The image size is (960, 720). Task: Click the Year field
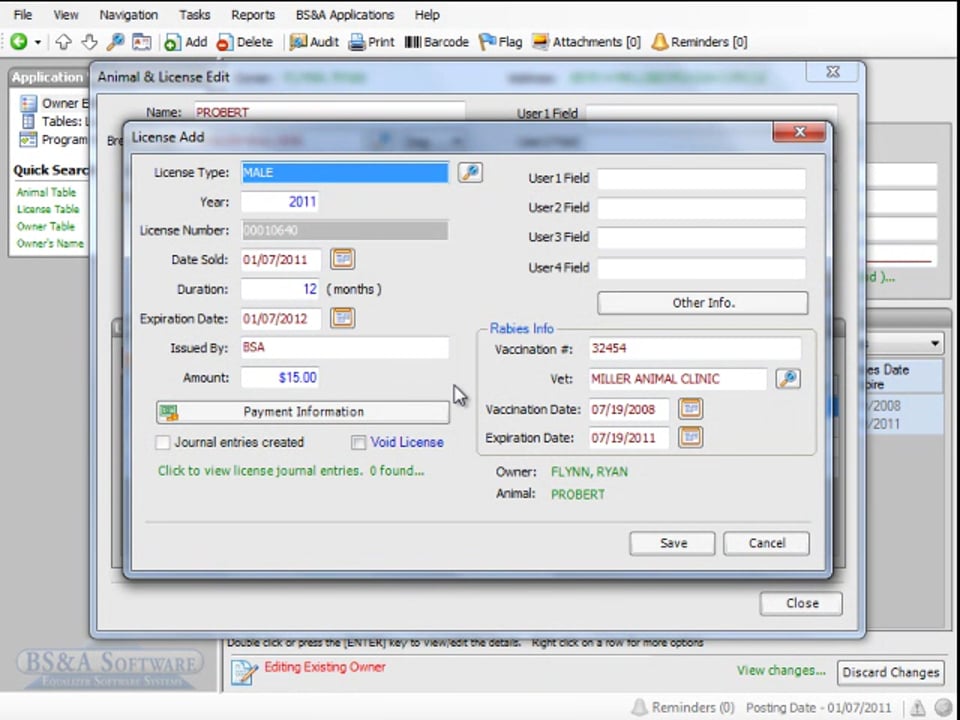pyautogui.click(x=280, y=202)
